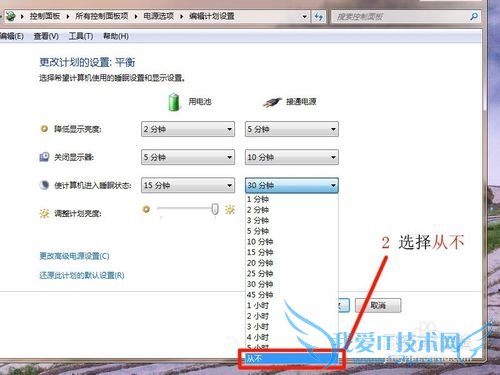
Task: Click the dim display icon next to 降低显示亮度
Action: coord(44,129)
